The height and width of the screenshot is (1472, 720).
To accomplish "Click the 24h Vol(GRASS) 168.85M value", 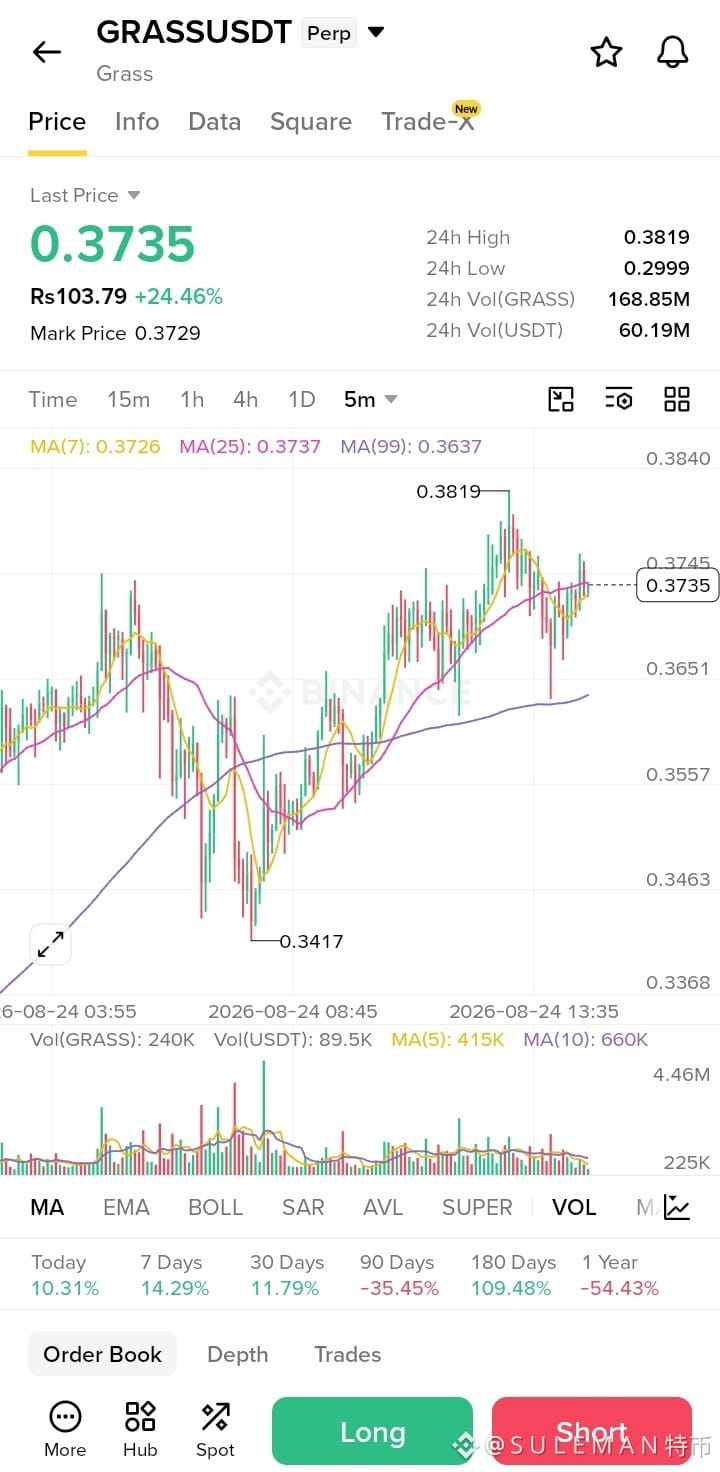I will 649,299.
